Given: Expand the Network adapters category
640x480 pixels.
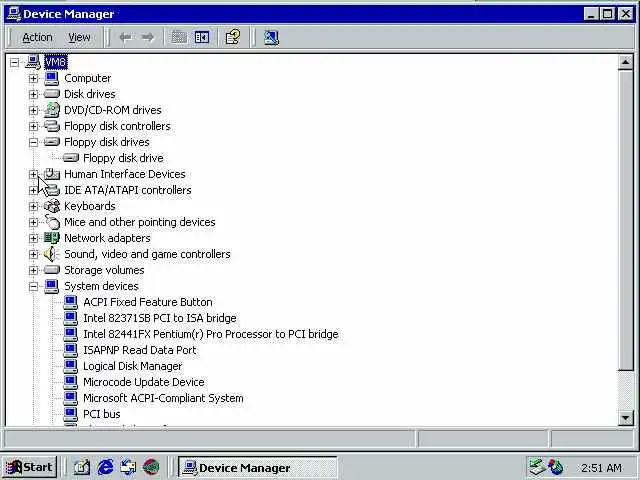Looking at the screenshot, I should pyautogui.click(x=33, y=238).
